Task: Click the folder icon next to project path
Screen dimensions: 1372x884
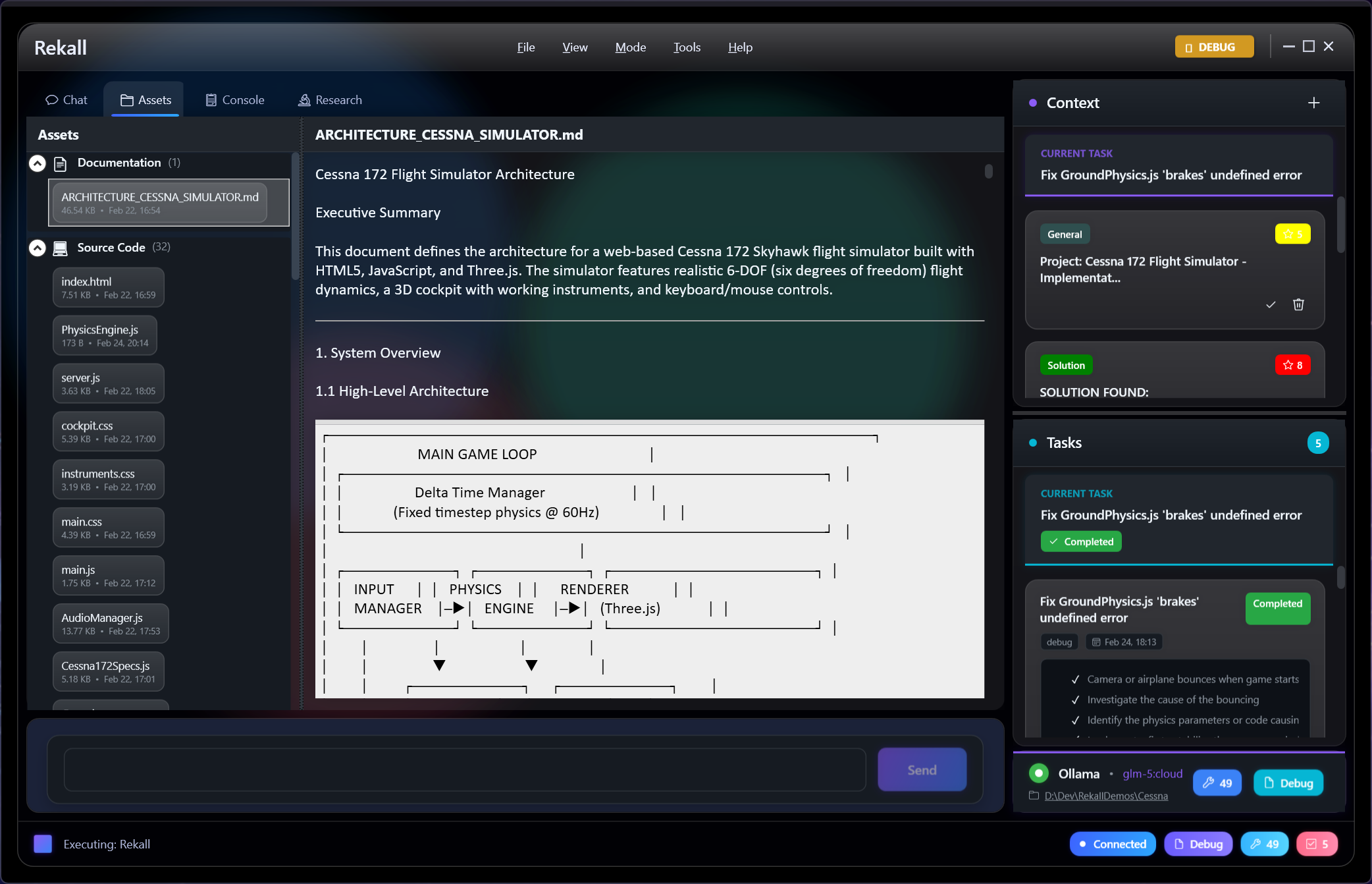Action: 1034,796
